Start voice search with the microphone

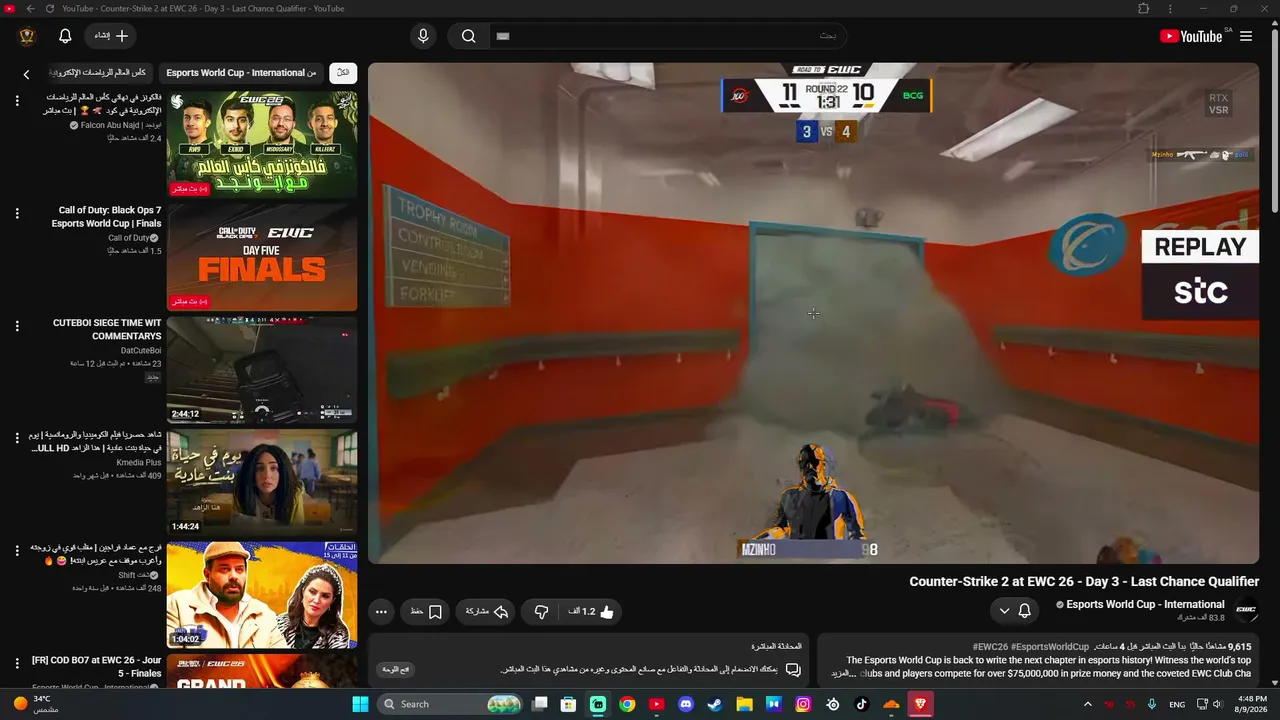click(423, 36)
